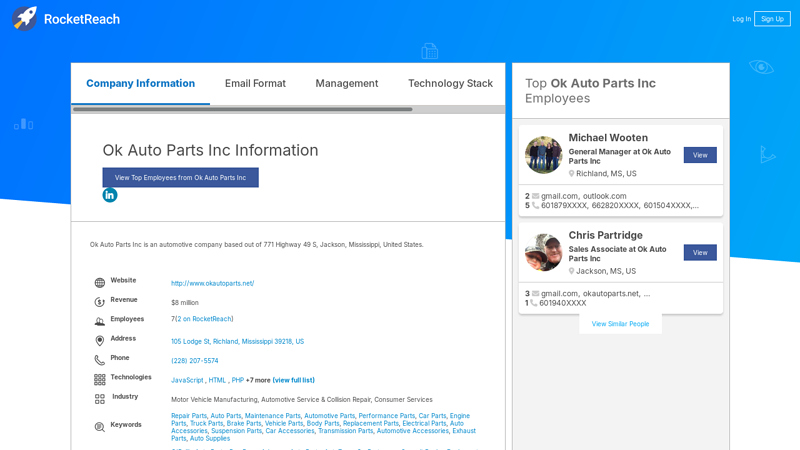Click the RocketReach rocket logo icon

(x=24, y=19)
